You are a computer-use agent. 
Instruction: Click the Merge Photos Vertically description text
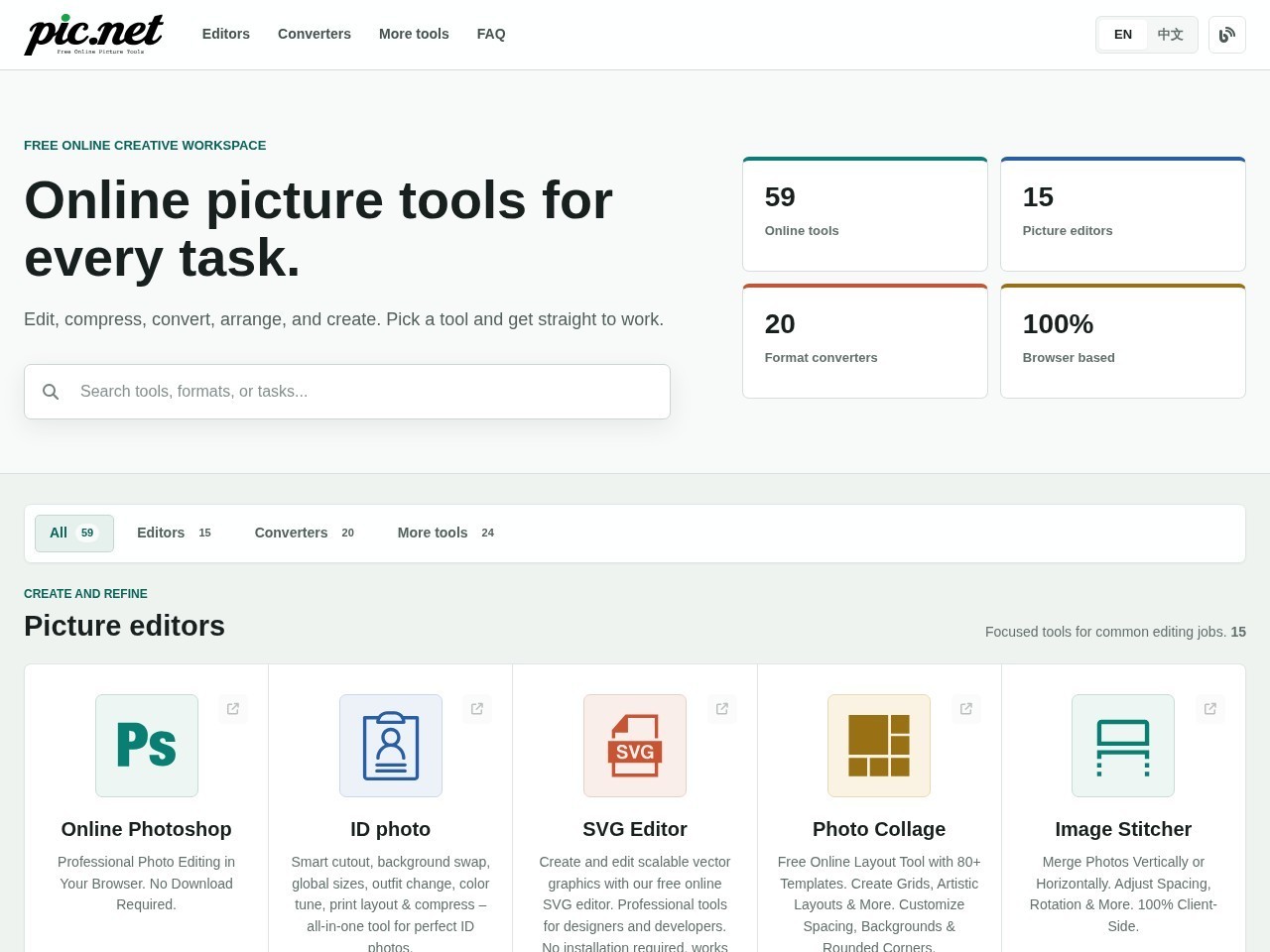(1123, 893)
